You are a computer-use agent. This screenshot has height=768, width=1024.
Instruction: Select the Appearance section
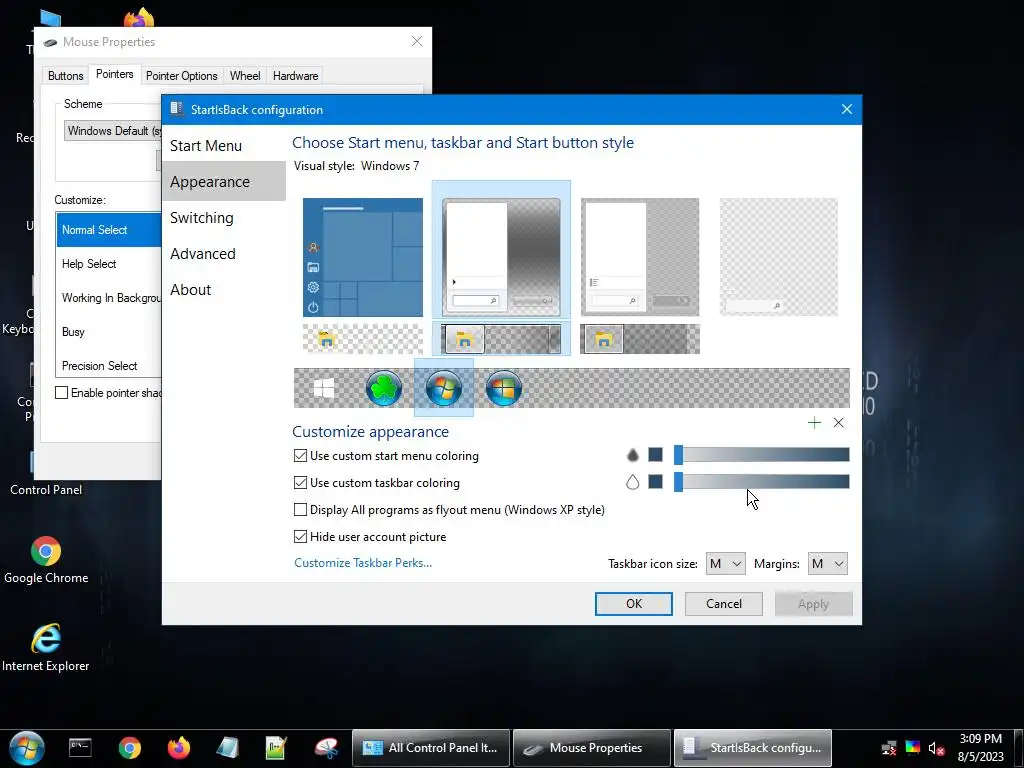tap(224, 182)
